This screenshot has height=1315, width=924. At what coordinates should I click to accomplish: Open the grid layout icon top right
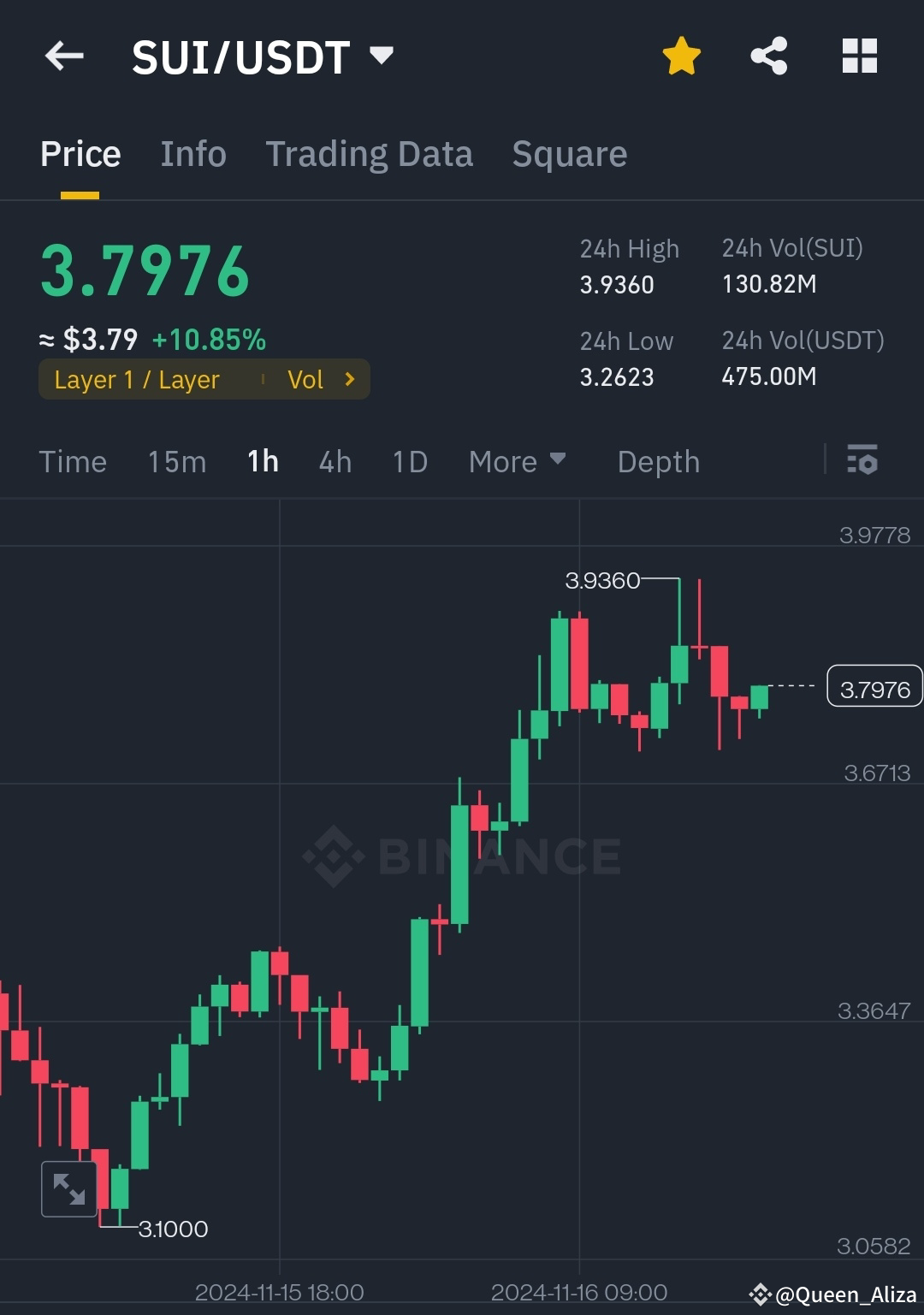[x=859, y=55]
